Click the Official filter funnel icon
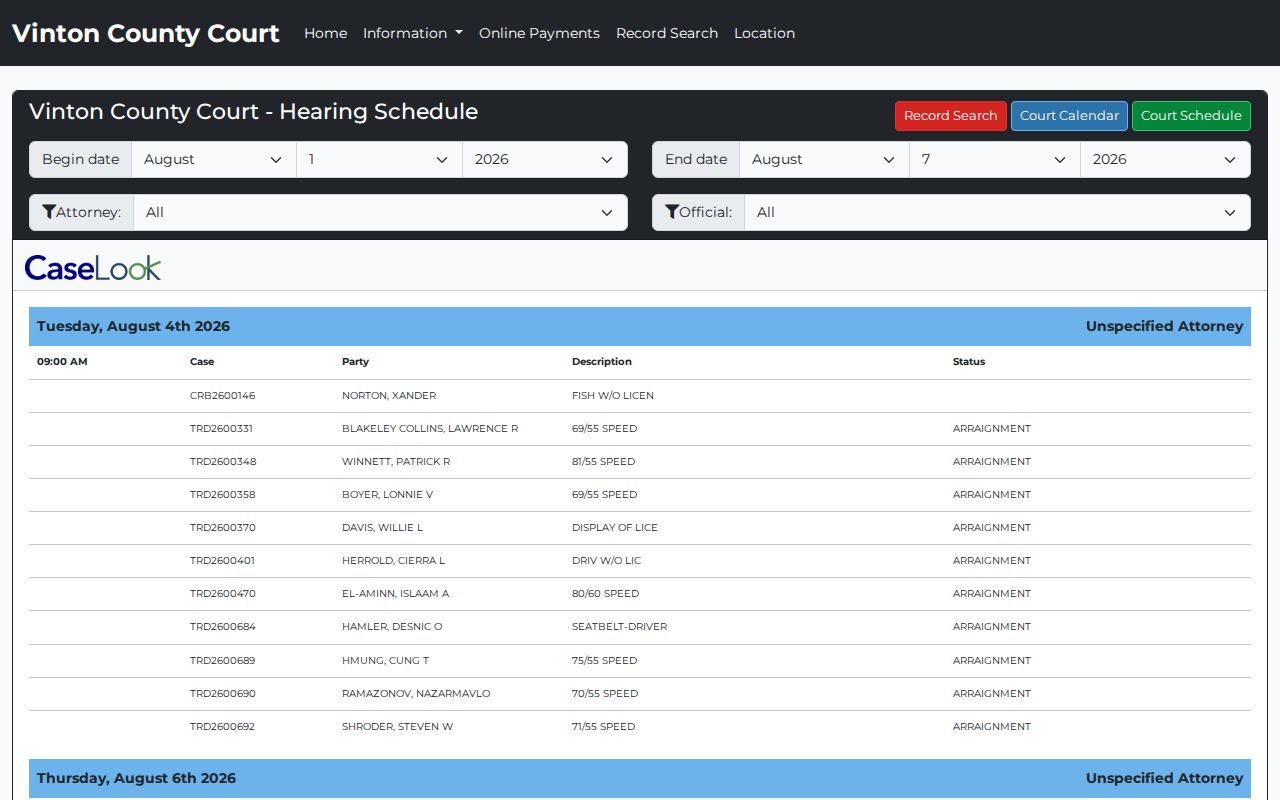 672,212
